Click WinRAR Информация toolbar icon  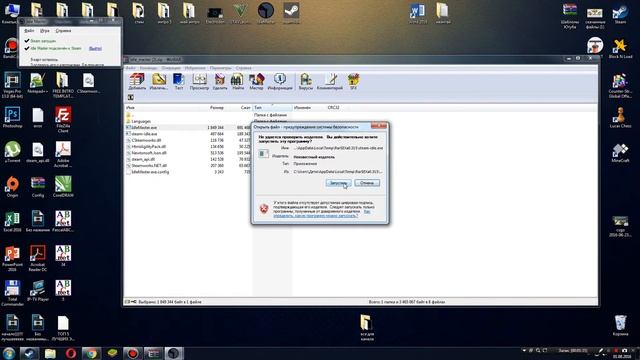coord(280,82)
